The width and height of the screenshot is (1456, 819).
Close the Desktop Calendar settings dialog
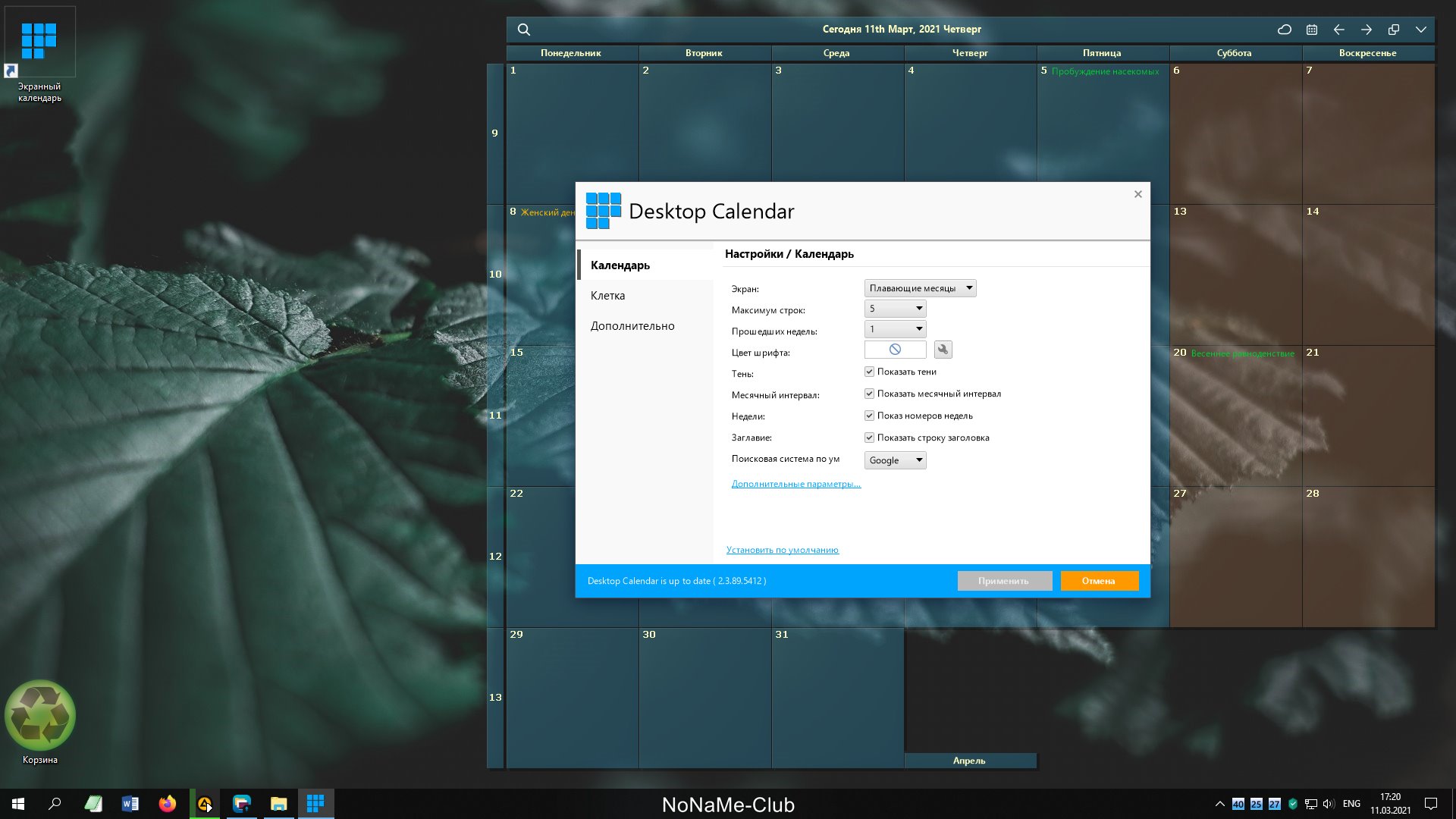coord(1137,194)
